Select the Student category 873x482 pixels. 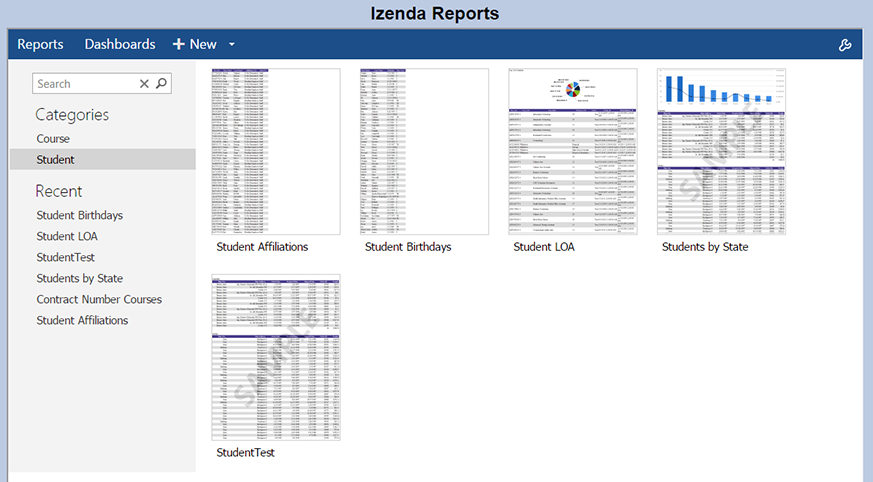pos(102,159)
